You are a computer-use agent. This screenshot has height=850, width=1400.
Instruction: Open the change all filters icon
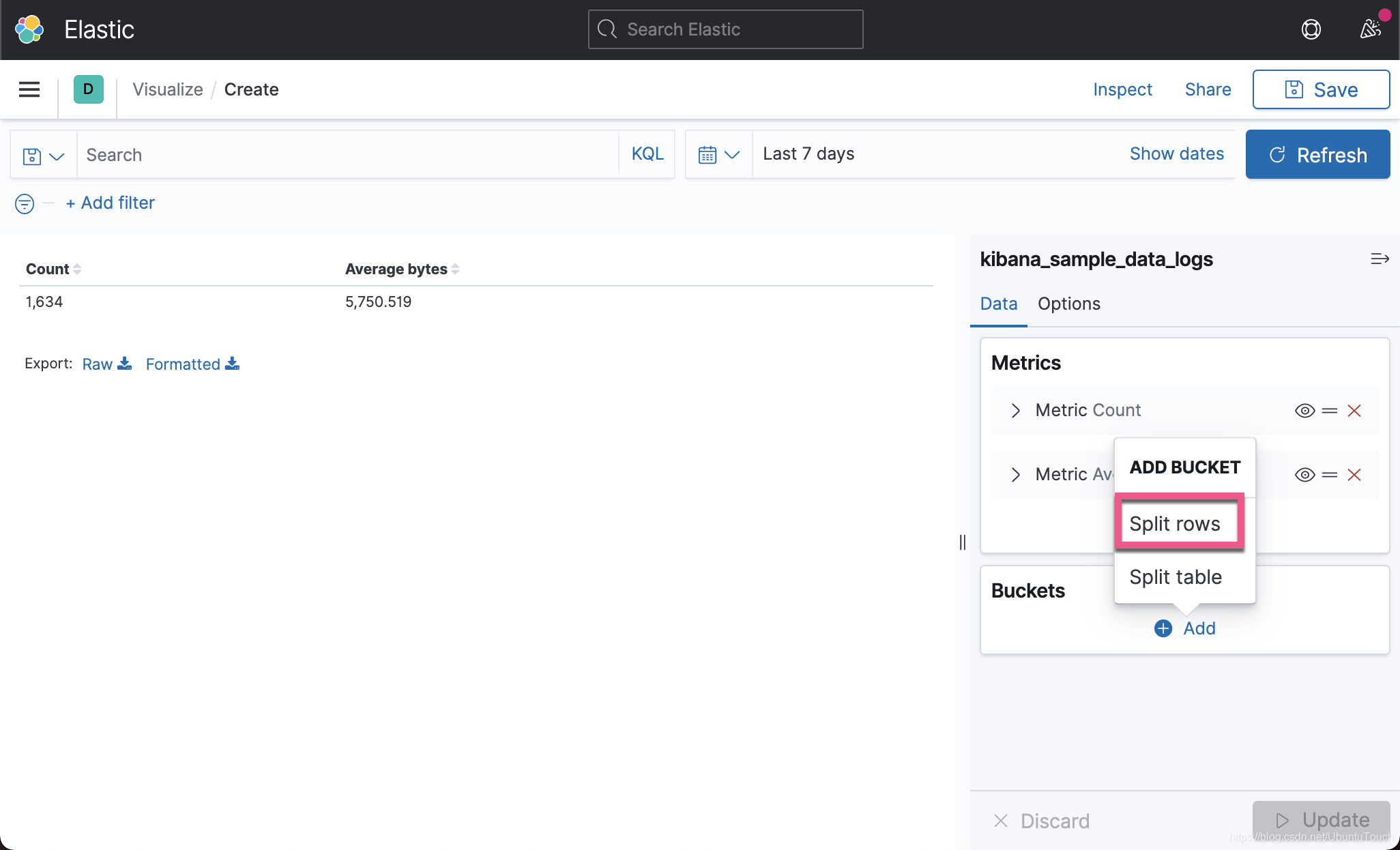pos(25,203)
